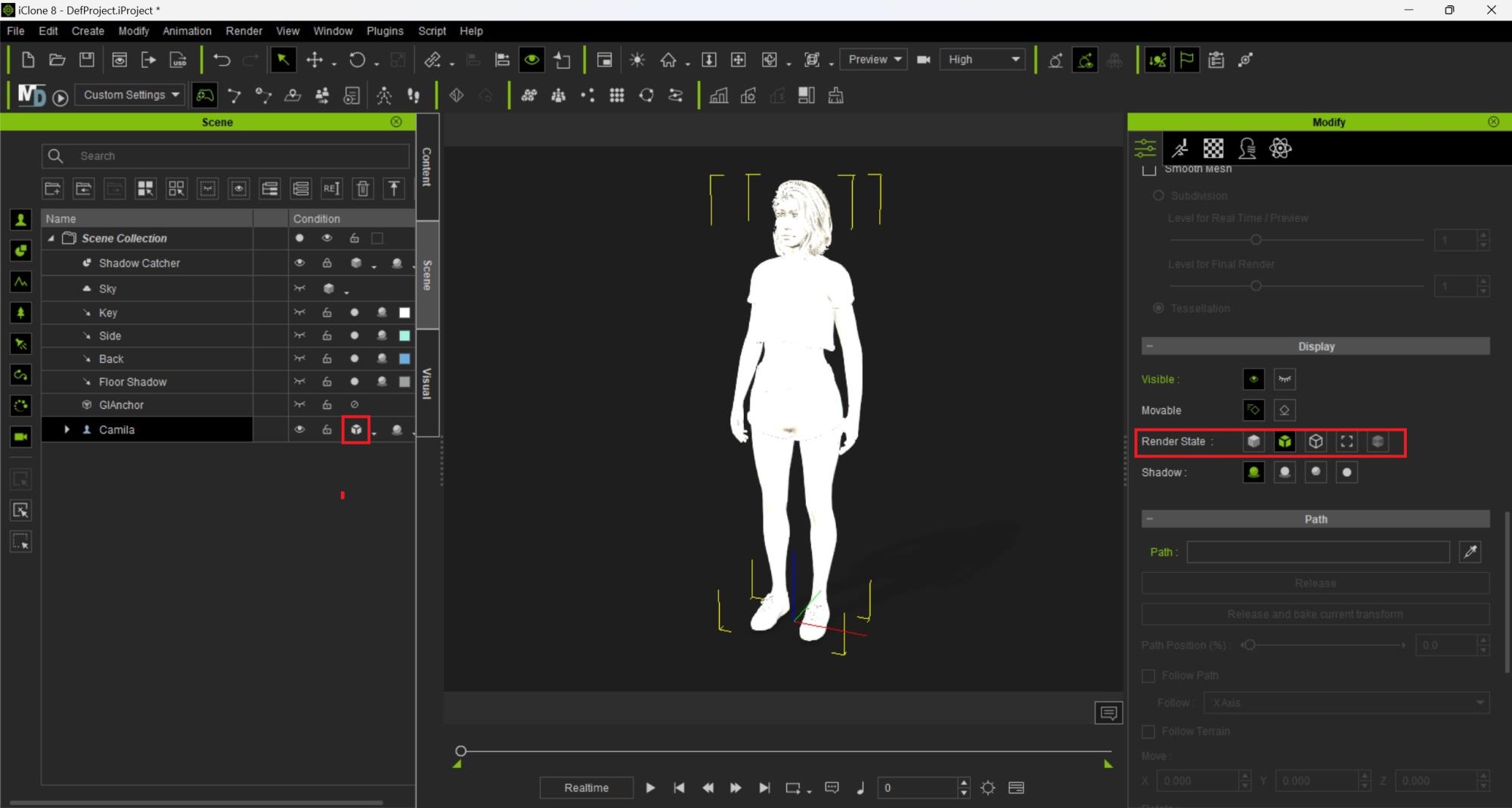The image size is (1512, 808).
Task: Click the Home view icon
Action: tap(668, 60)
